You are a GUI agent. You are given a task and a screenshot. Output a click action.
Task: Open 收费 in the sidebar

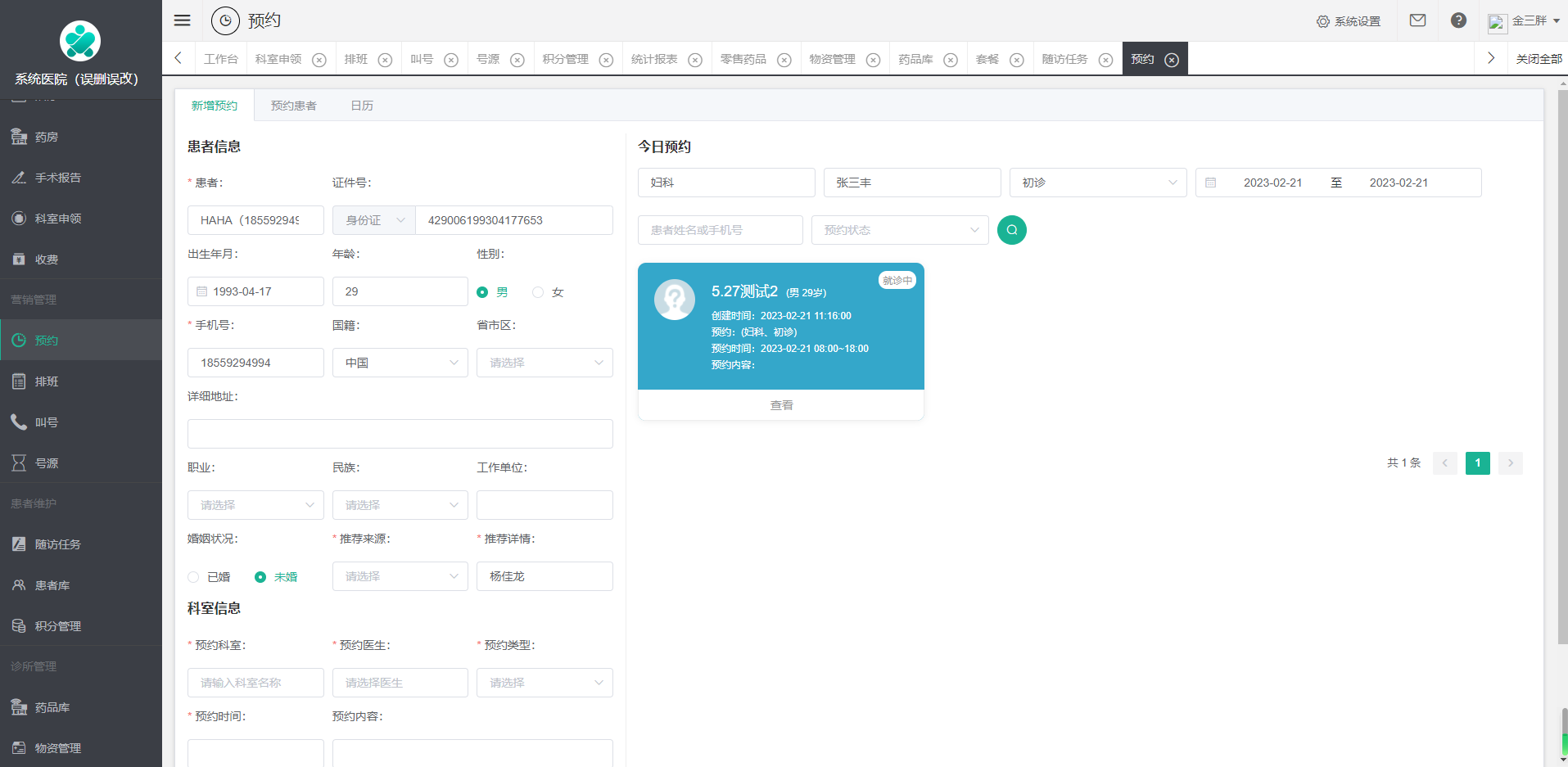81,259
